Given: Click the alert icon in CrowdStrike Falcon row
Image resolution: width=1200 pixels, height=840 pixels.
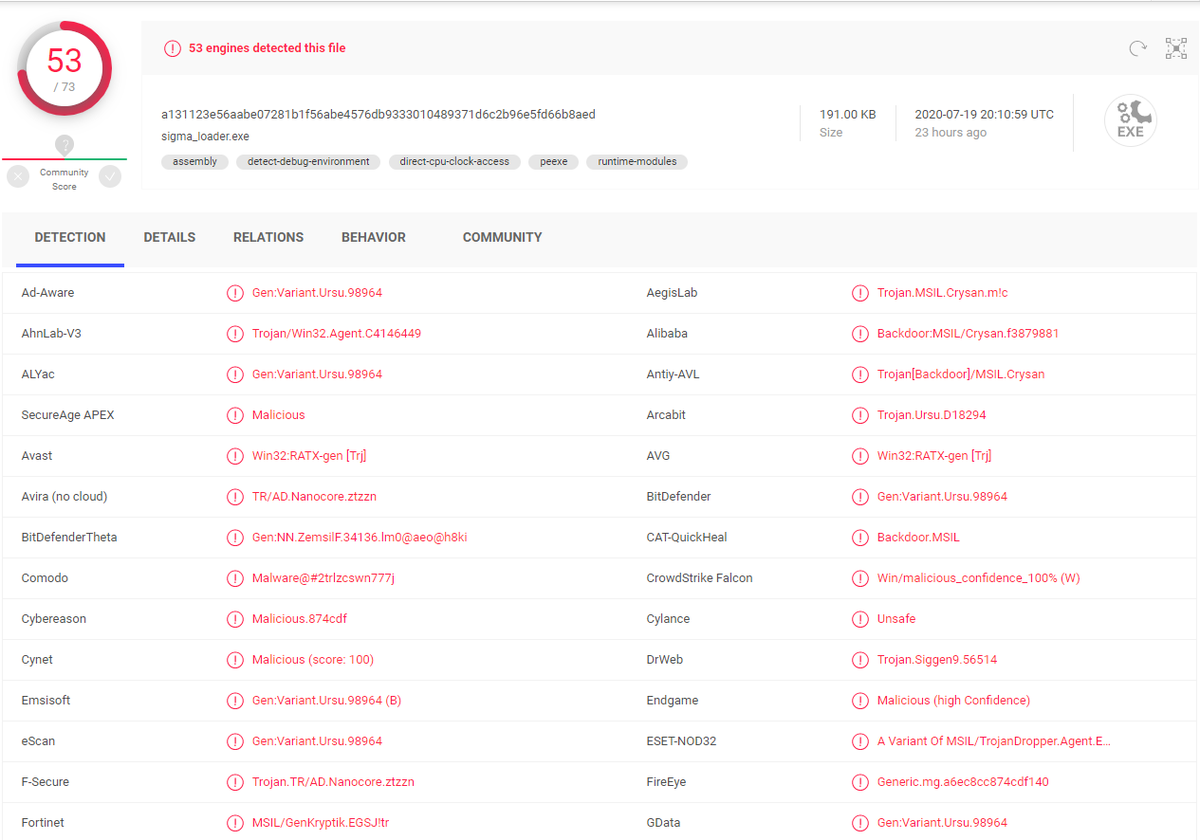Looking at the screenshot, I should (x=860, y=578).
